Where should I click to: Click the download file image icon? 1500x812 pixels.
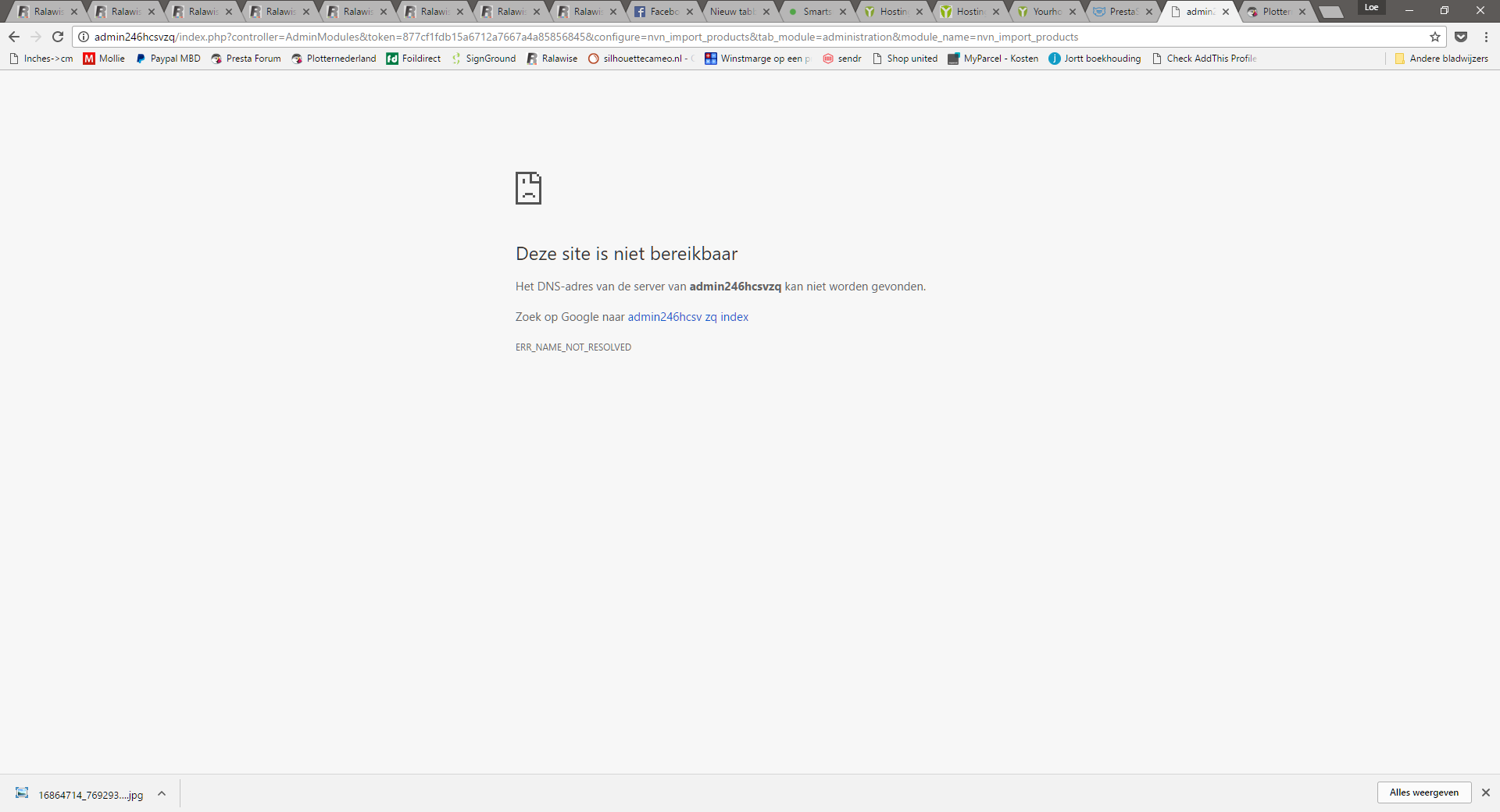[x=22, y=793]
